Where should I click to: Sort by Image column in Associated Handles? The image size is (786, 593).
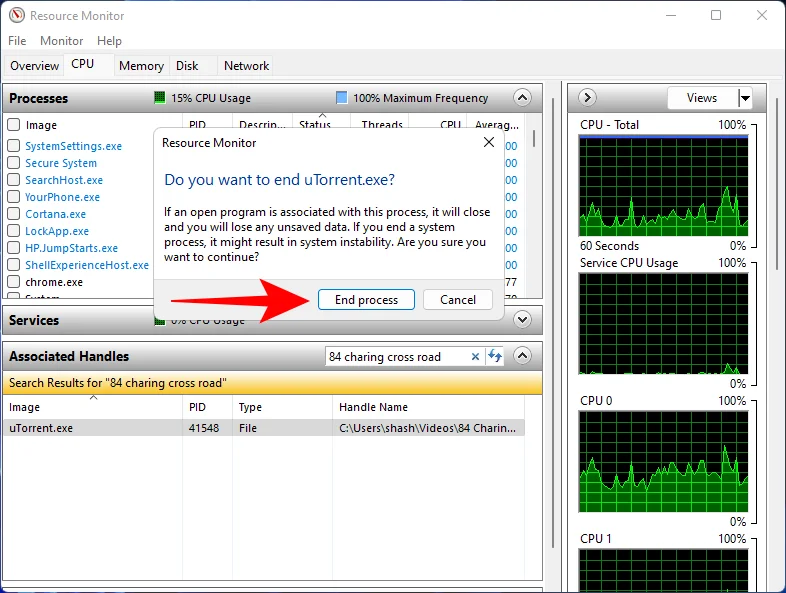pos(93,407)
